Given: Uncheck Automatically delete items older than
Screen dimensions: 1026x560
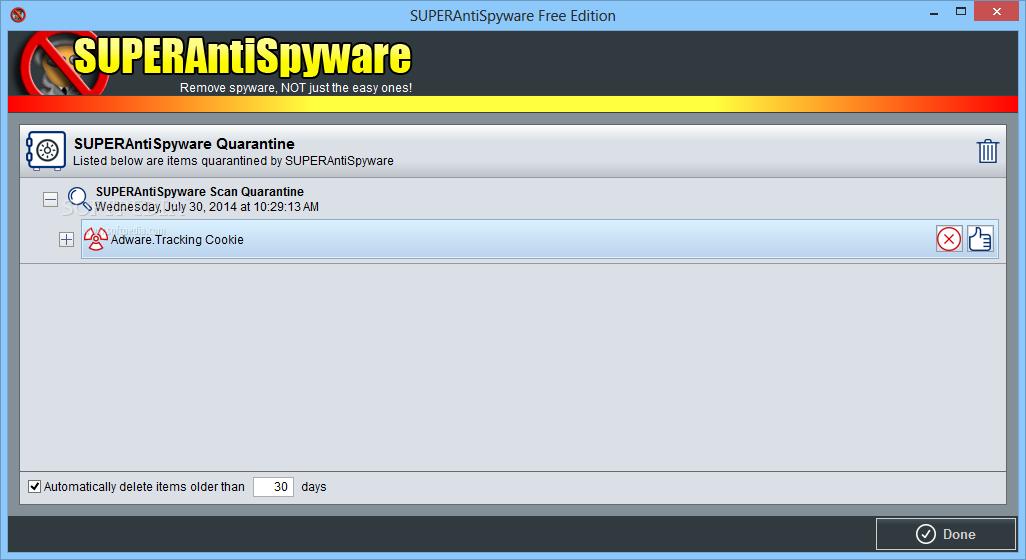Looking at the screenshot, I should tap(34, 487).
